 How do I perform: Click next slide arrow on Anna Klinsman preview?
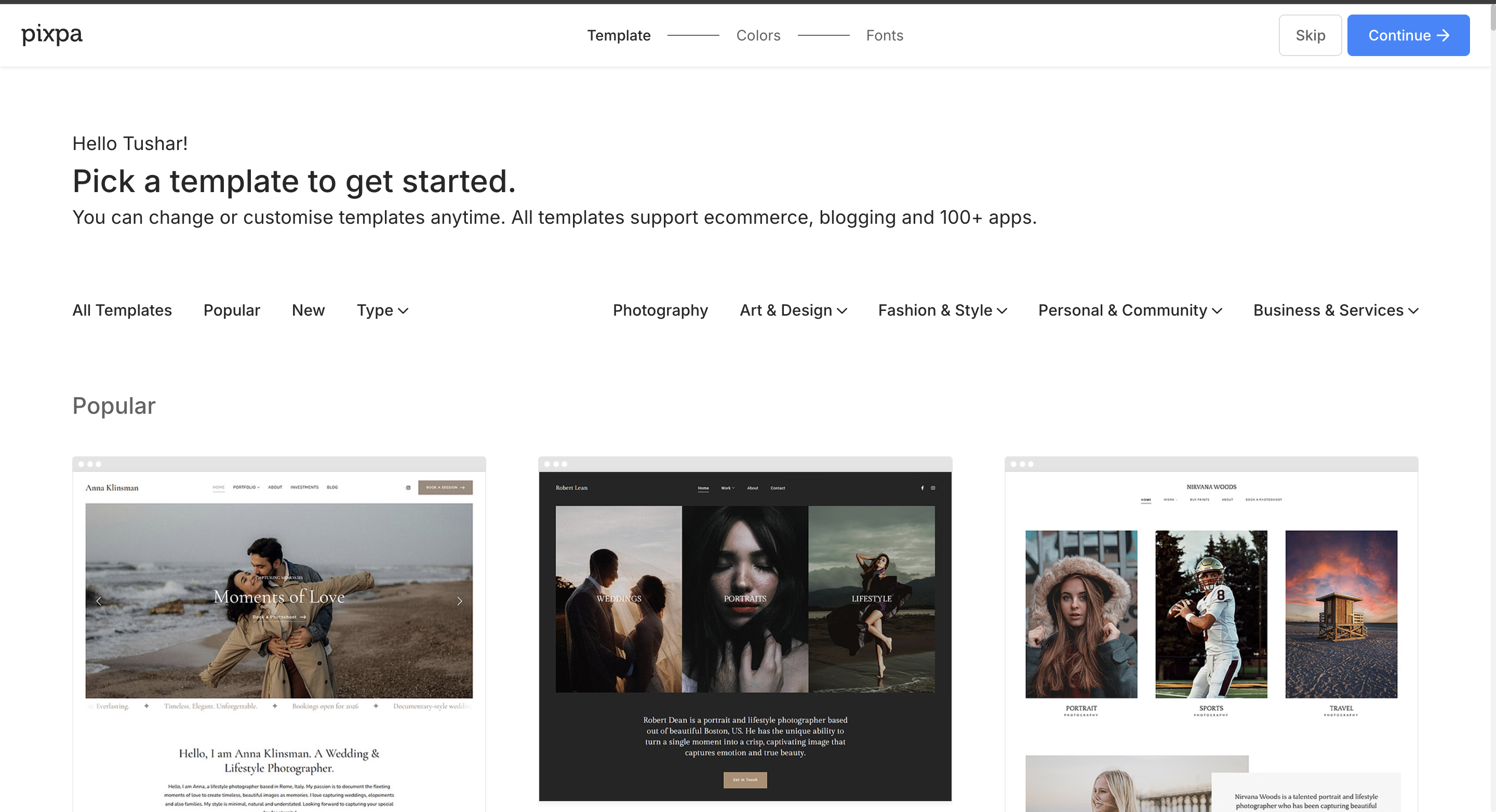click(459, 601)
